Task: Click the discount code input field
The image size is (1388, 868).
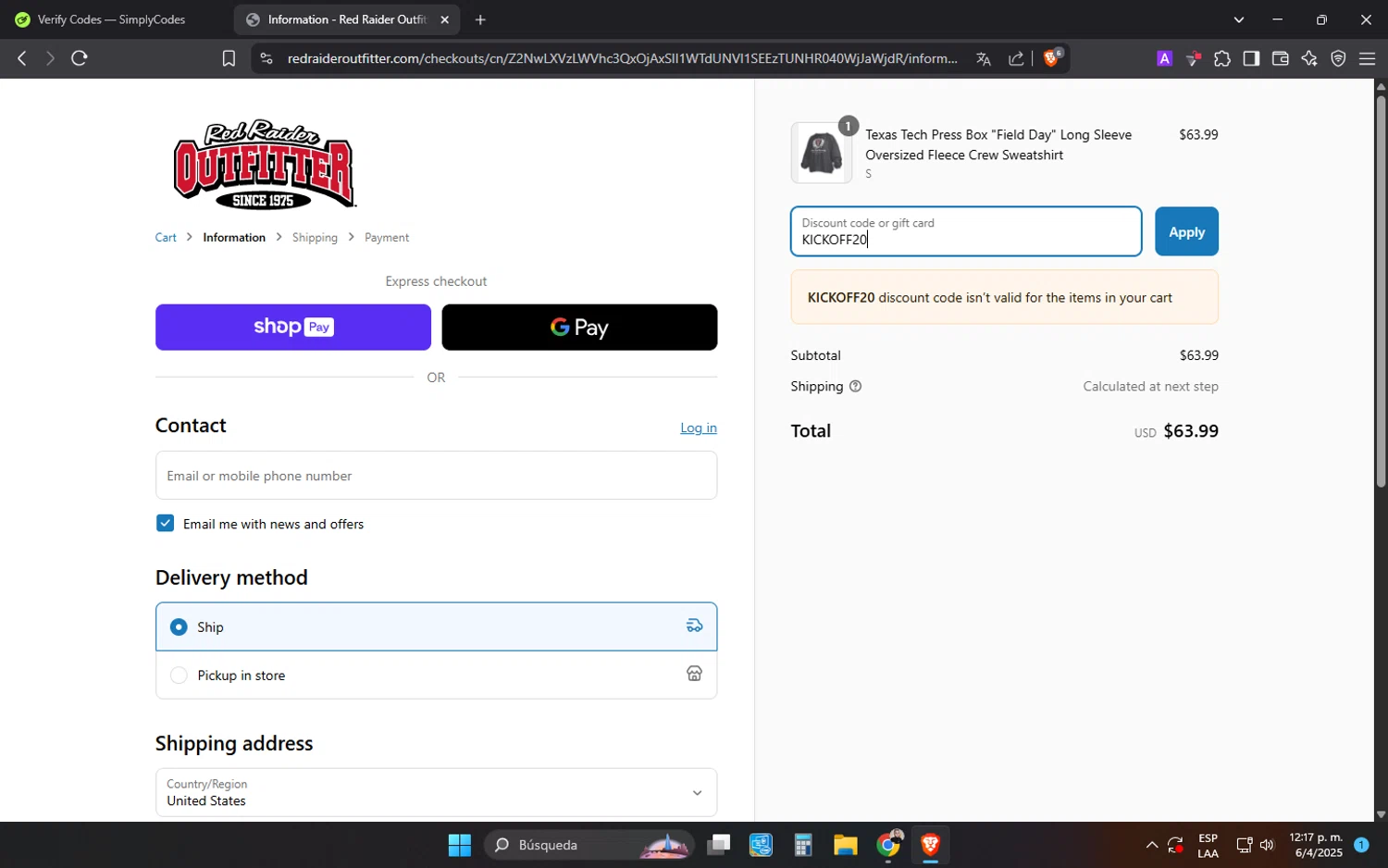Action: pyautogui.click(x=966, y=231)
